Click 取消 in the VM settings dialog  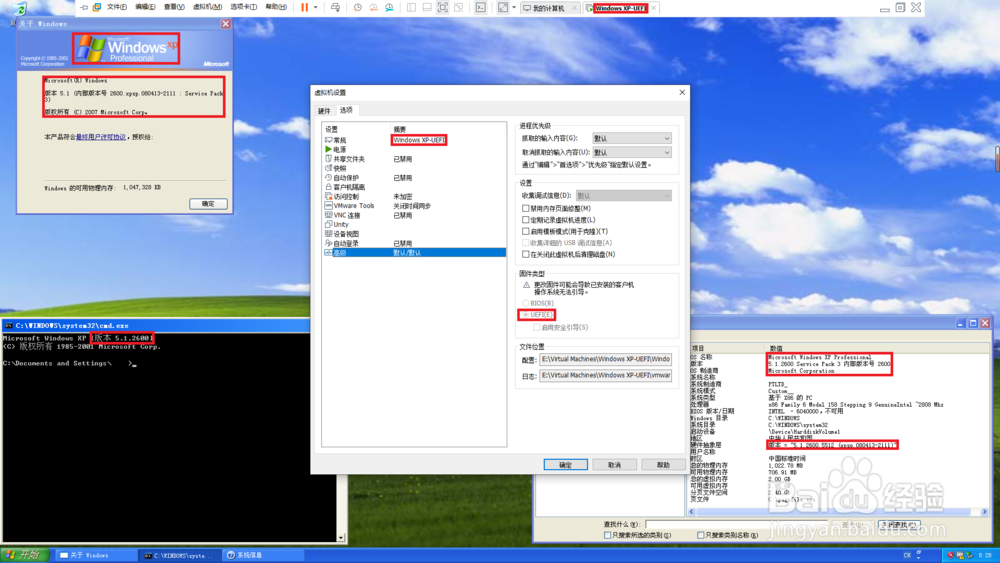614,465
